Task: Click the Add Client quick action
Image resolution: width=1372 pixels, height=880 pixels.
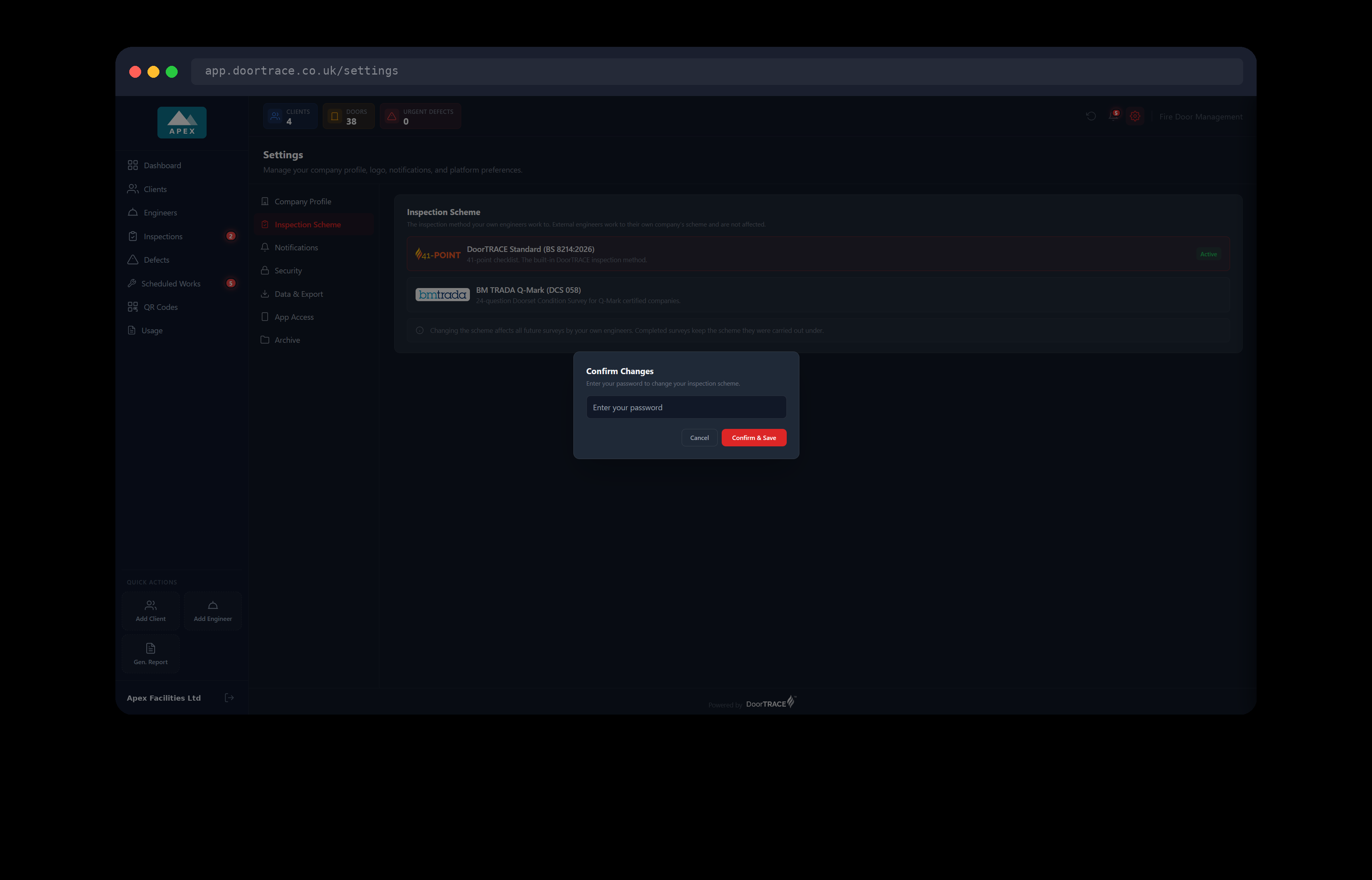Action: 151,611
